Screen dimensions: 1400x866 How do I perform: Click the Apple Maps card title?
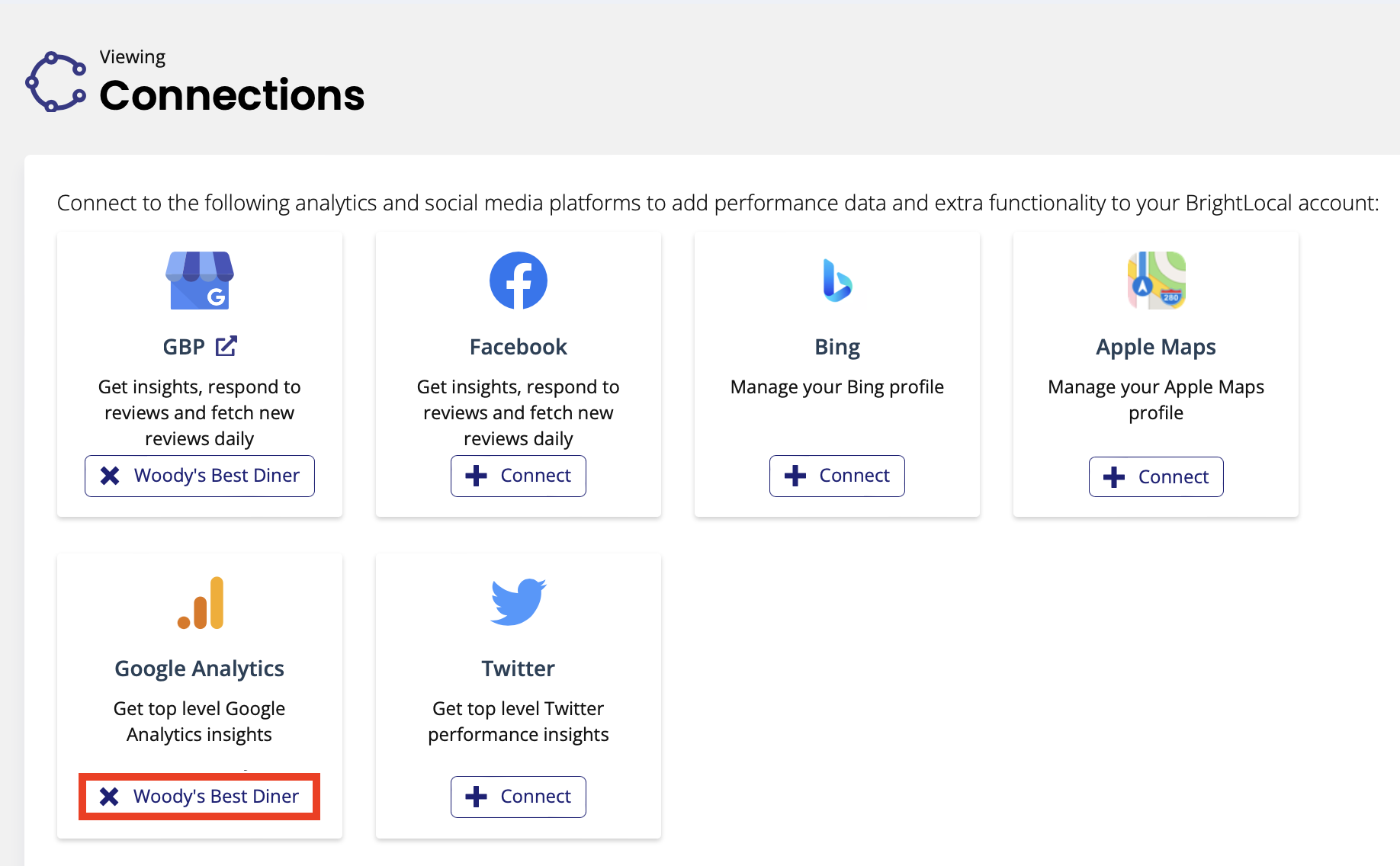pyautogui.click(x=1156, y=348)
